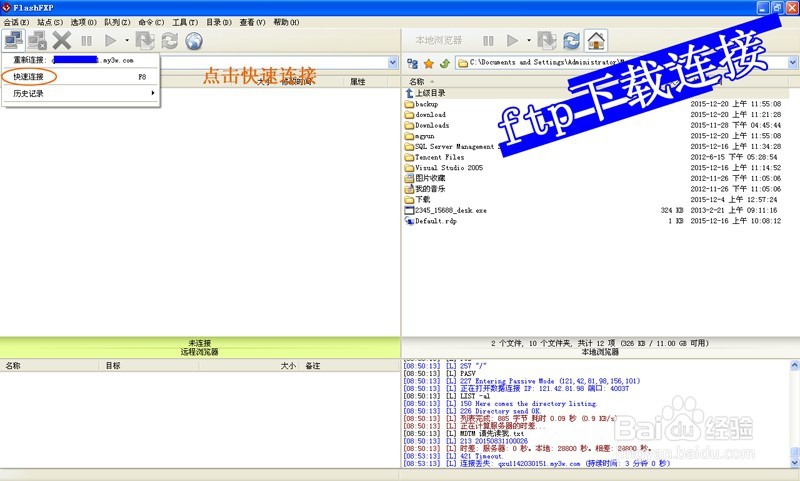
Task: Choose the reconnect entry in dropdown menu
Action: (x=80, y=60)
